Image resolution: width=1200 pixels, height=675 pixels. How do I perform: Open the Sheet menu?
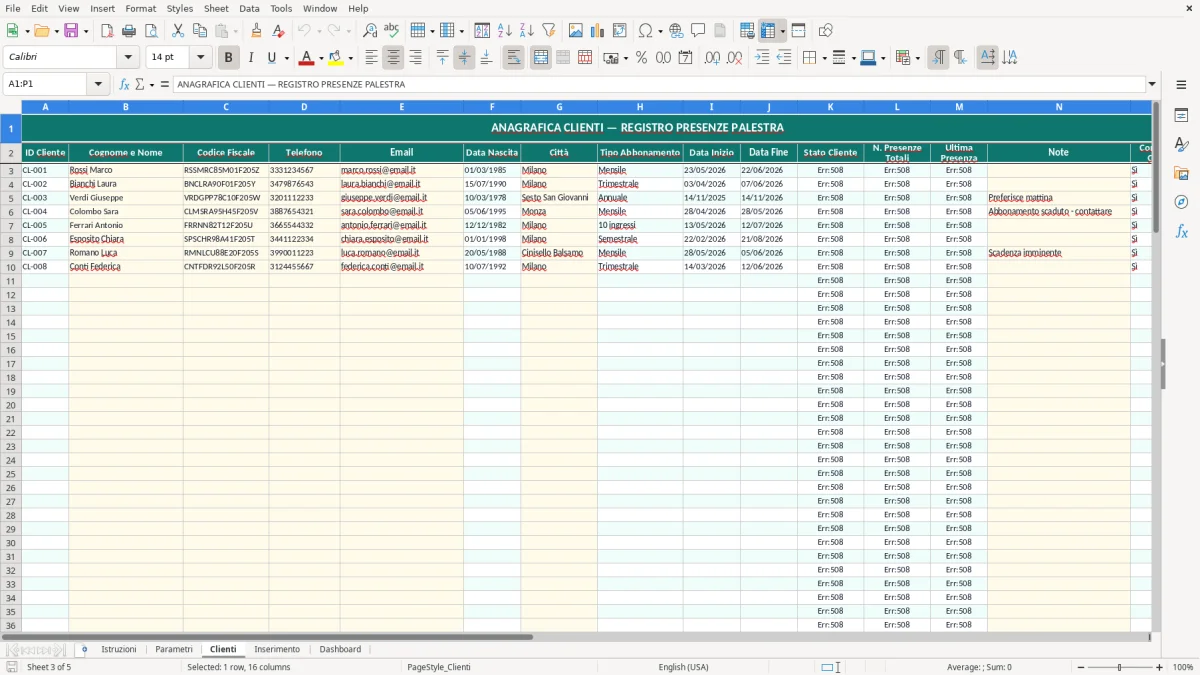[x=216, y=8]
